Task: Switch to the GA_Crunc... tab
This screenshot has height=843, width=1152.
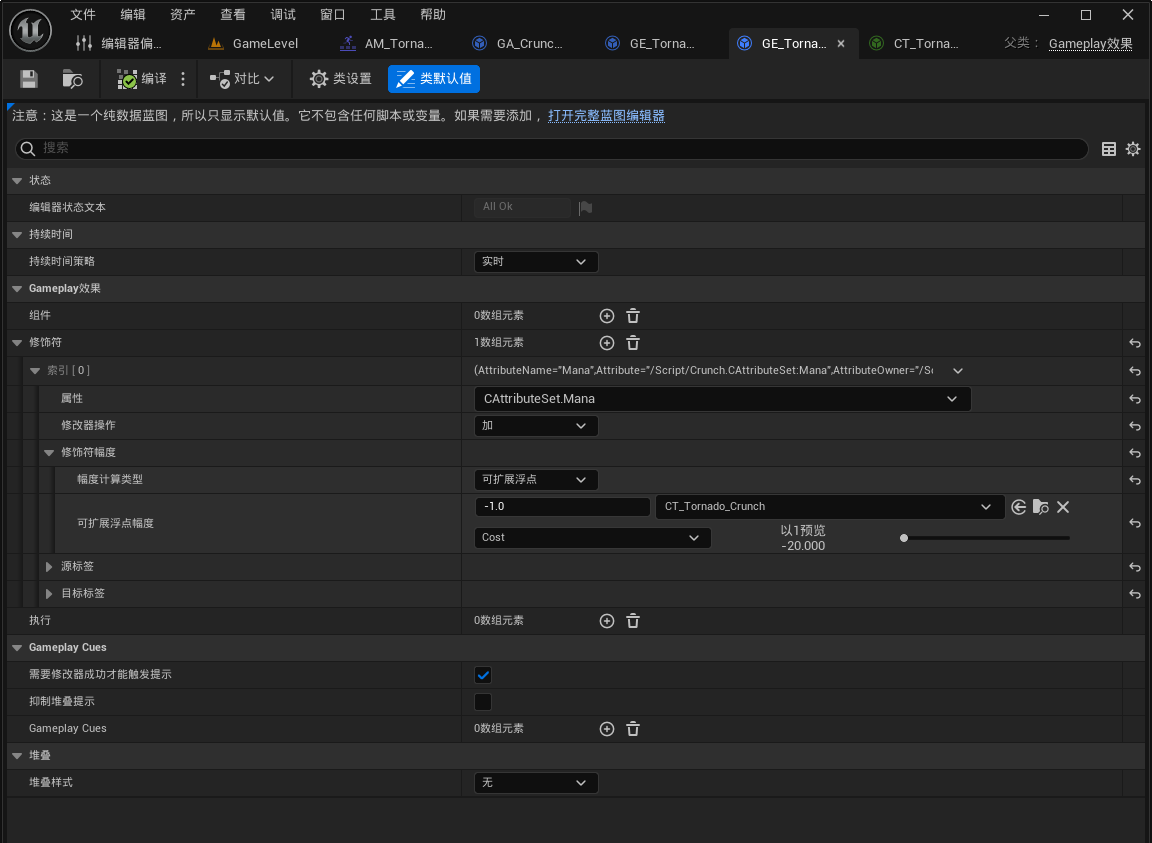Action: [518, 43]
